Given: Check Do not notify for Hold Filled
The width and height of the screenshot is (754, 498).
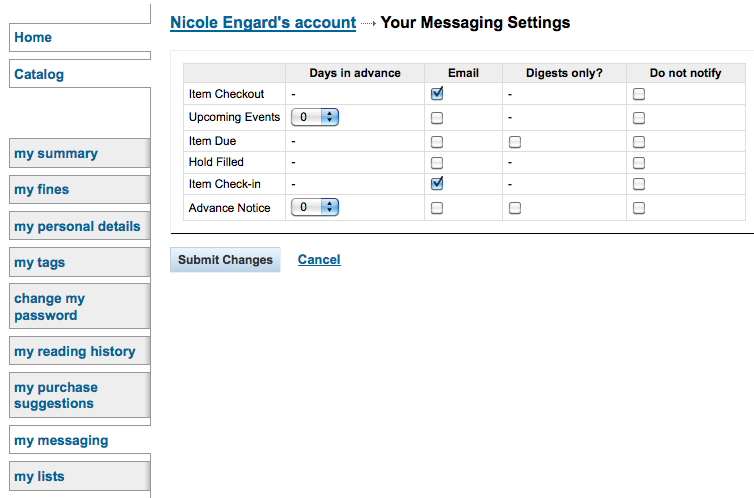Looking at the screenshot, I should 639,163.
